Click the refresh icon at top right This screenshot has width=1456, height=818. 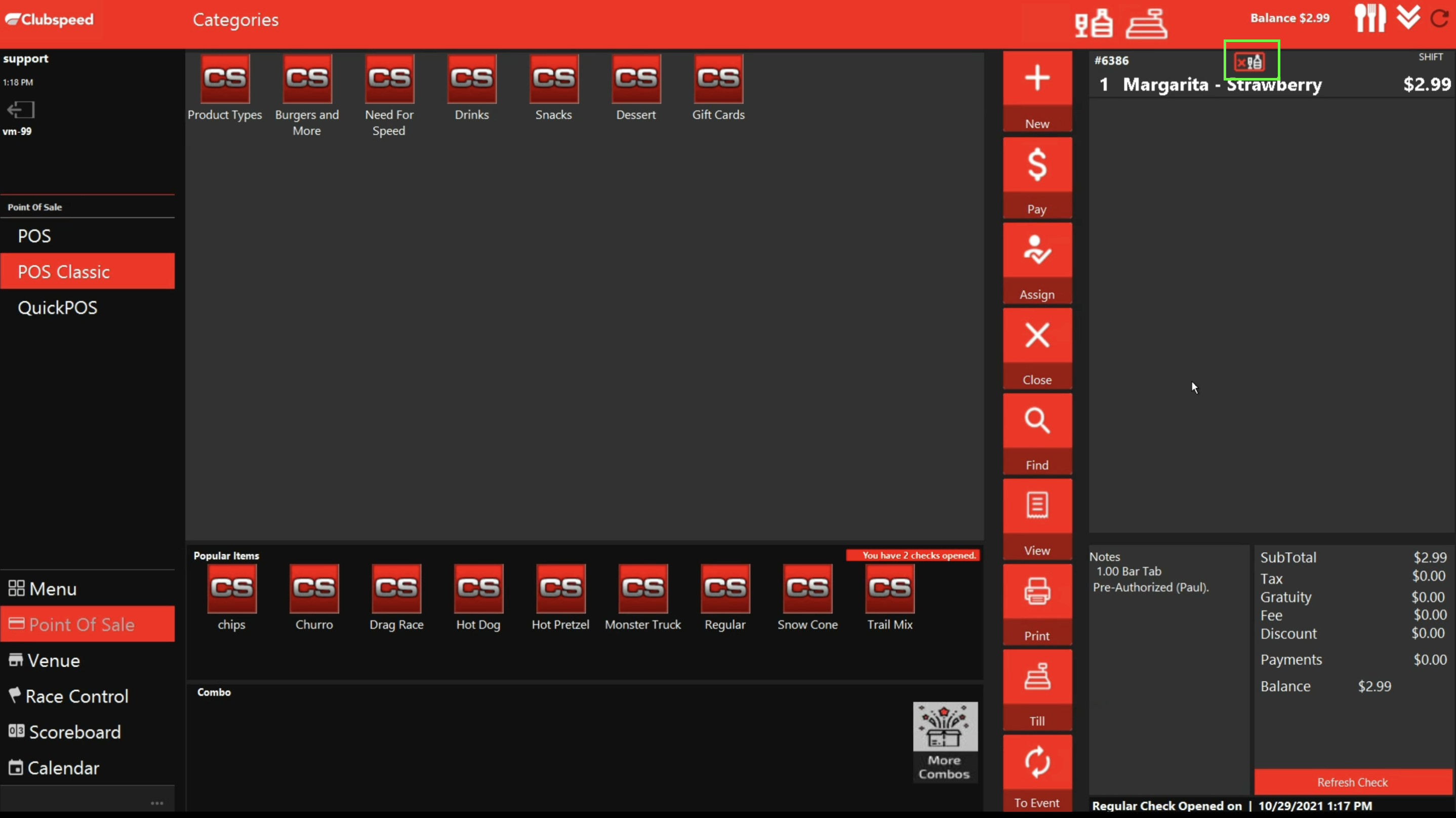pyautogui.click(x=1440, y=18)
